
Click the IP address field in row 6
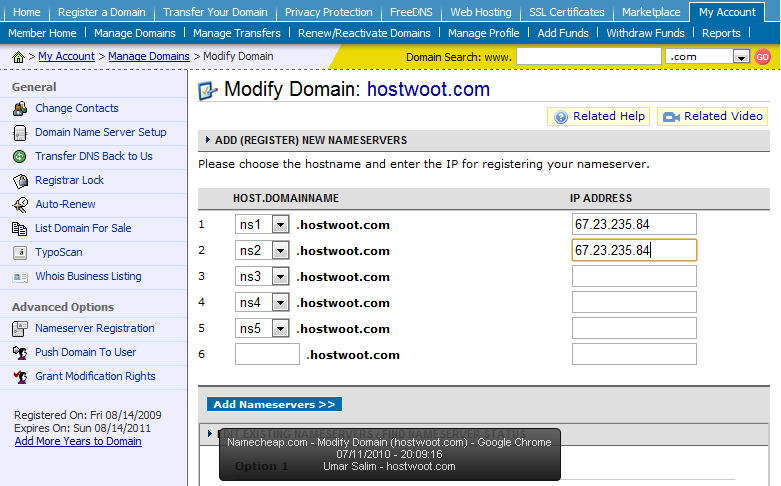(x=634, y=354)
